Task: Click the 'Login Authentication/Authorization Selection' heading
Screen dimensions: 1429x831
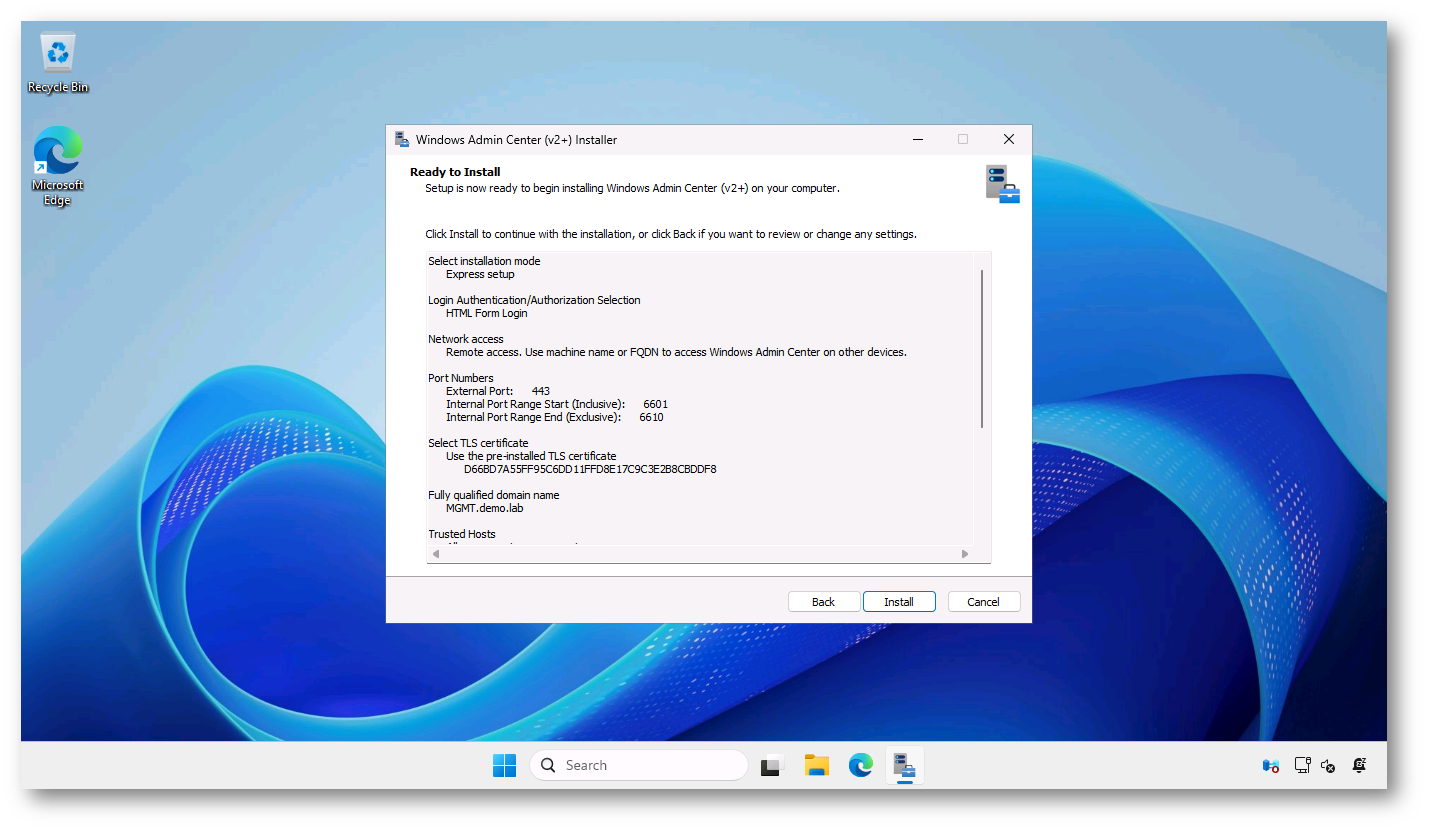Action: coord(534,300)
